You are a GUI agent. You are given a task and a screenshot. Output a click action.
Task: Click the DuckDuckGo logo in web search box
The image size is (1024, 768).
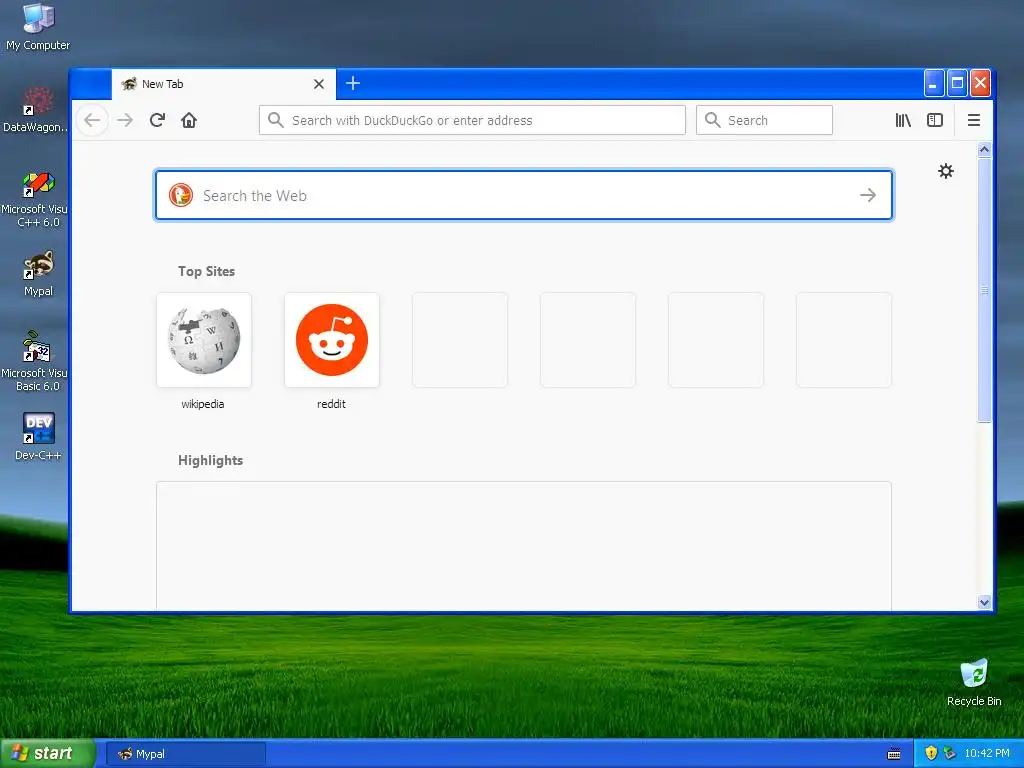point(181,195)
